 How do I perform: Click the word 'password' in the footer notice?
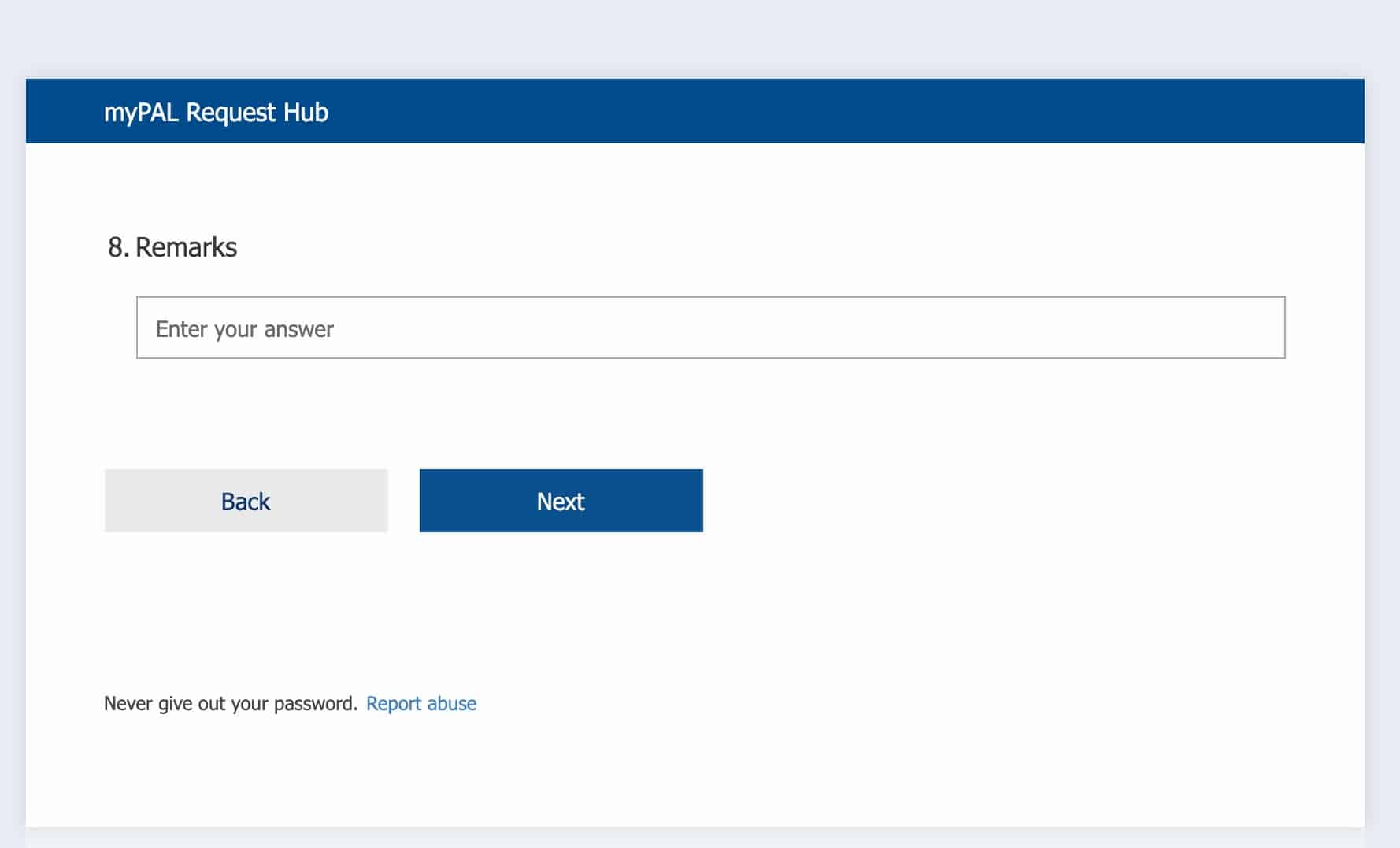[314, 703]
